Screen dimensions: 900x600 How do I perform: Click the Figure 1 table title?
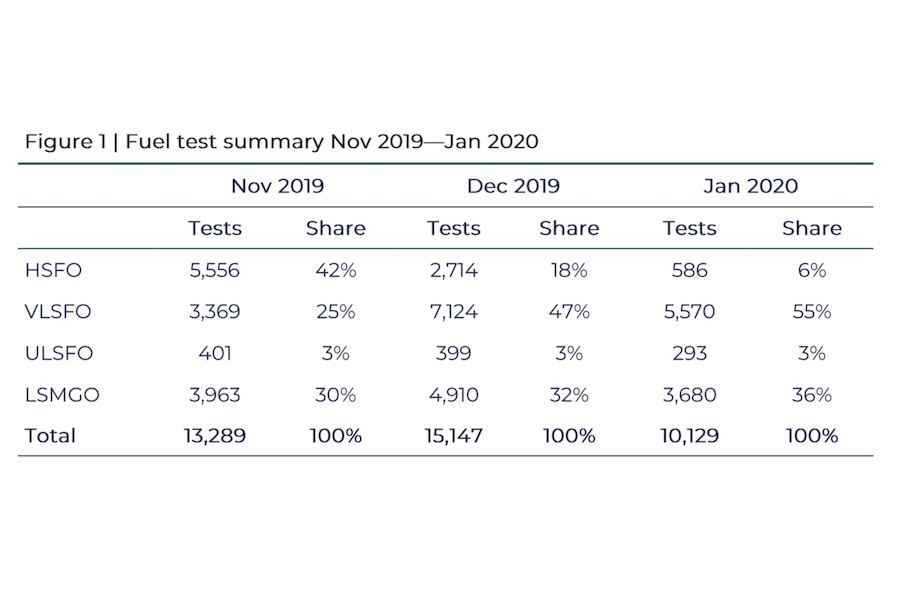pos(281,142)
